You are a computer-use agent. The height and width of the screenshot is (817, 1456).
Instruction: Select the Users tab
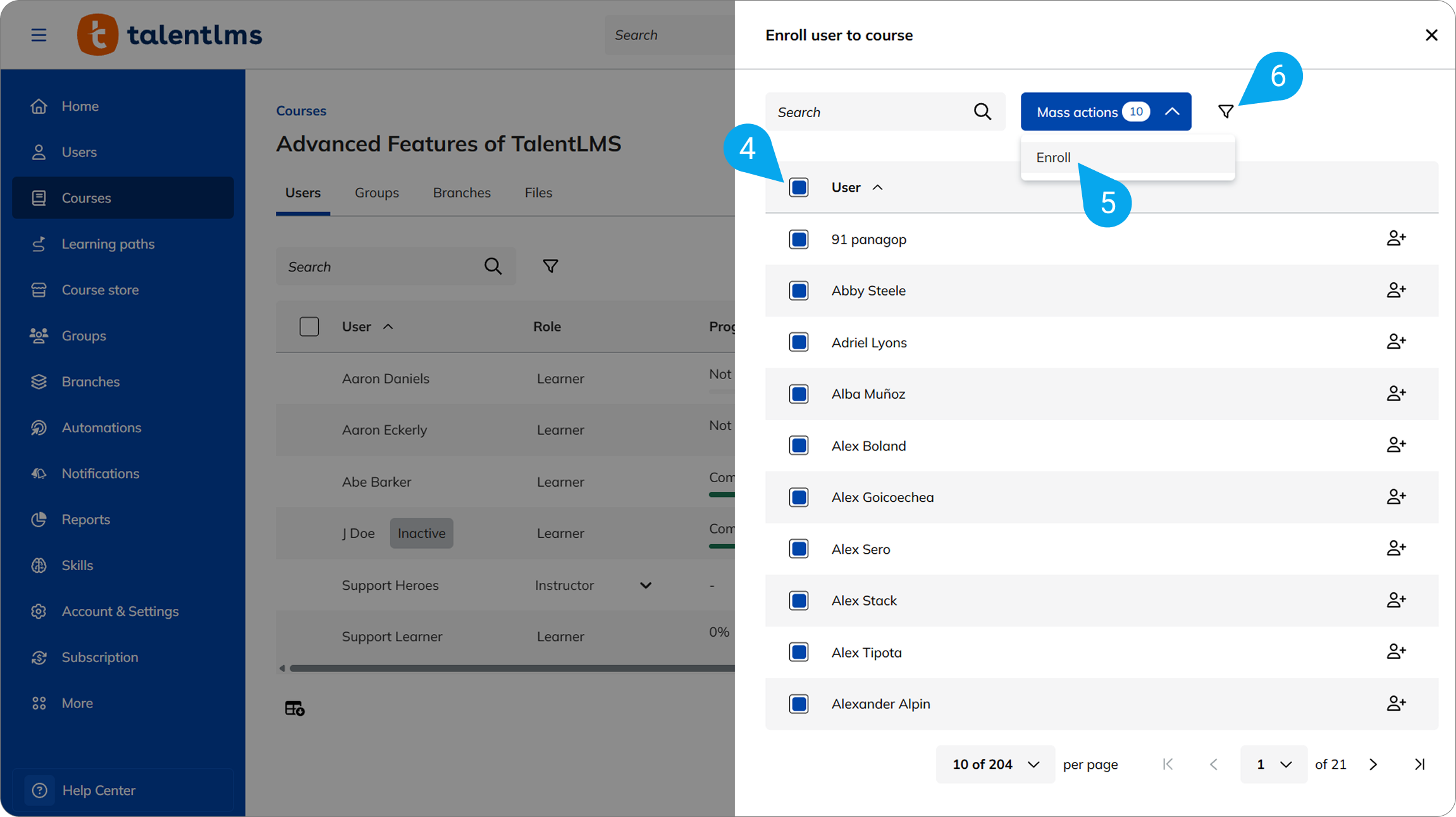pos(303,192)
